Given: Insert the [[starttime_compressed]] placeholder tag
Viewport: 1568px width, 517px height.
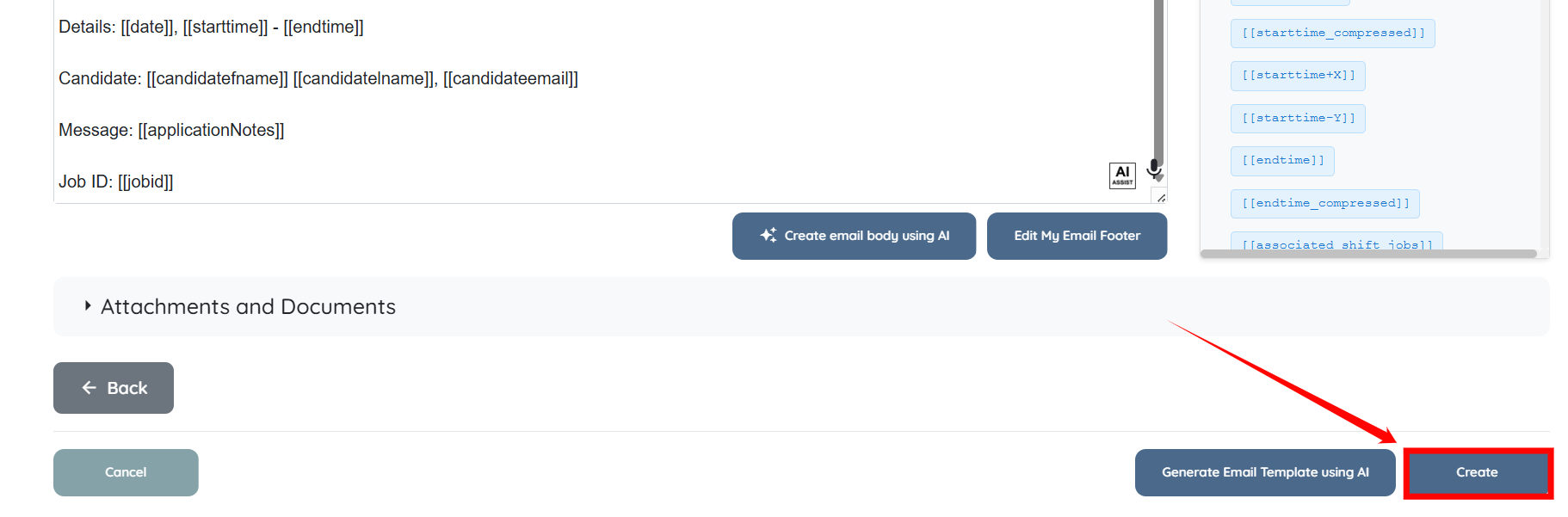Looking at the screenshot, I should pos(1332,34).
